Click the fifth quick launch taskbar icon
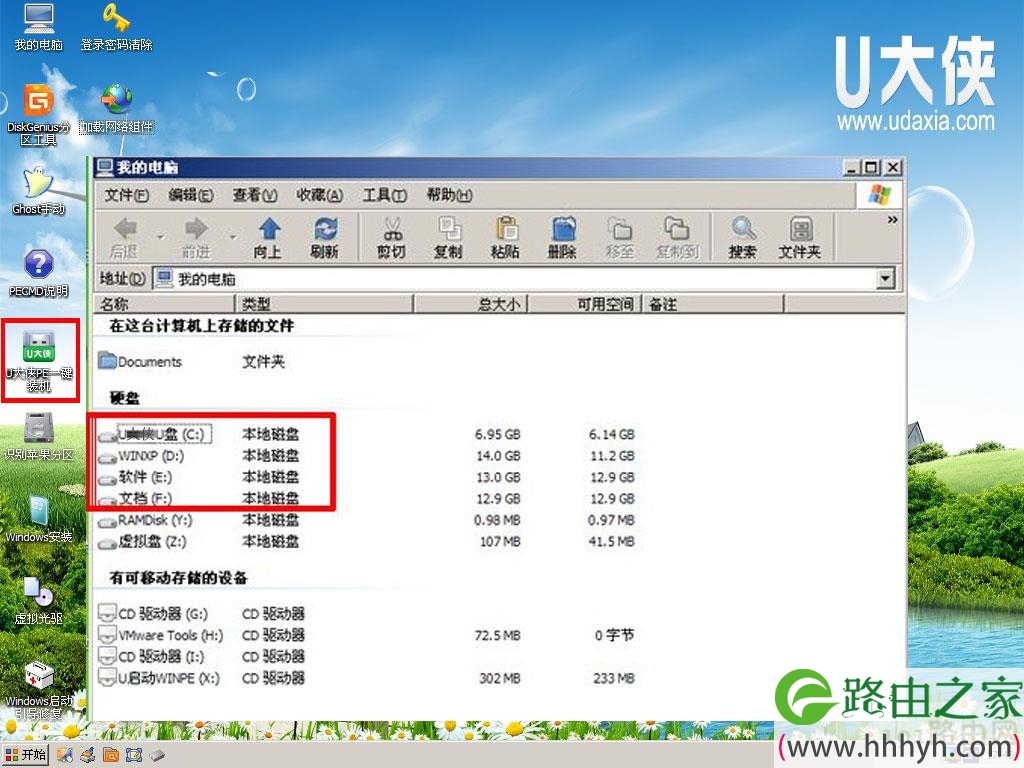This screenshot has height=768, width=1024. (x=157, y=755)
